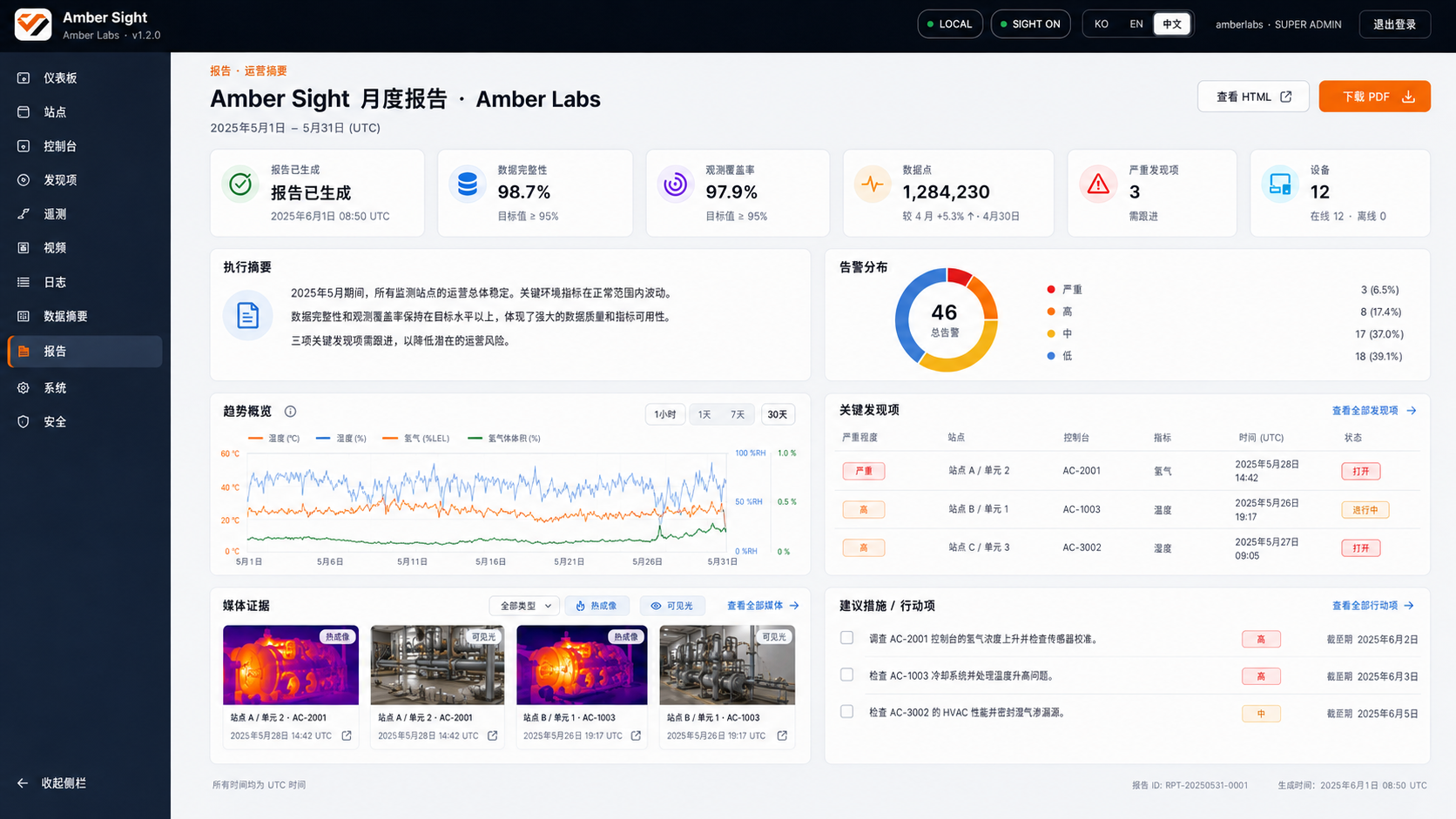Click the 退出登录 logout button
This screenshot has width=1456, height=819.
point(1395,24)
